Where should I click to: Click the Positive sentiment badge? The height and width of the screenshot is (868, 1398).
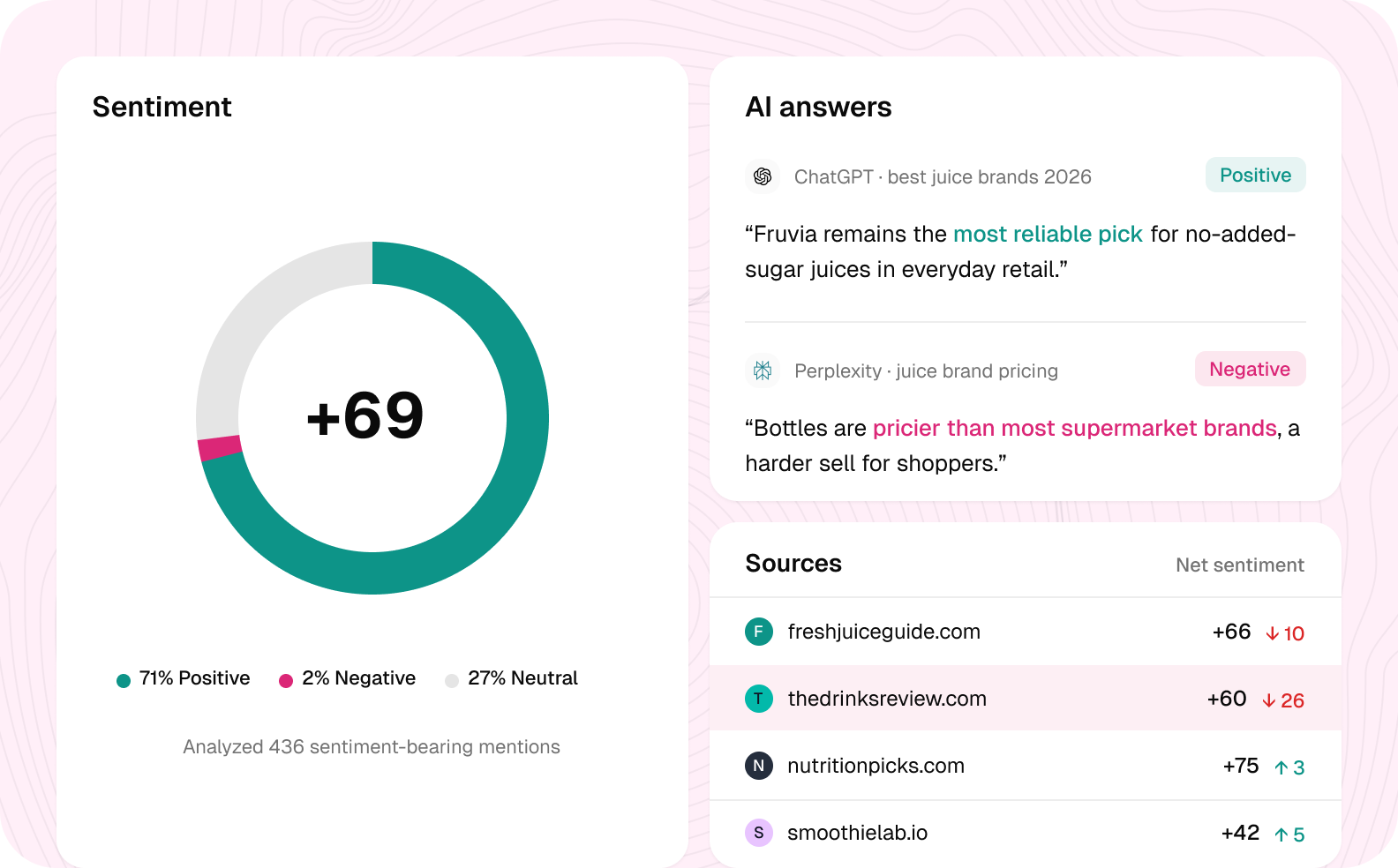[1256, 175]
